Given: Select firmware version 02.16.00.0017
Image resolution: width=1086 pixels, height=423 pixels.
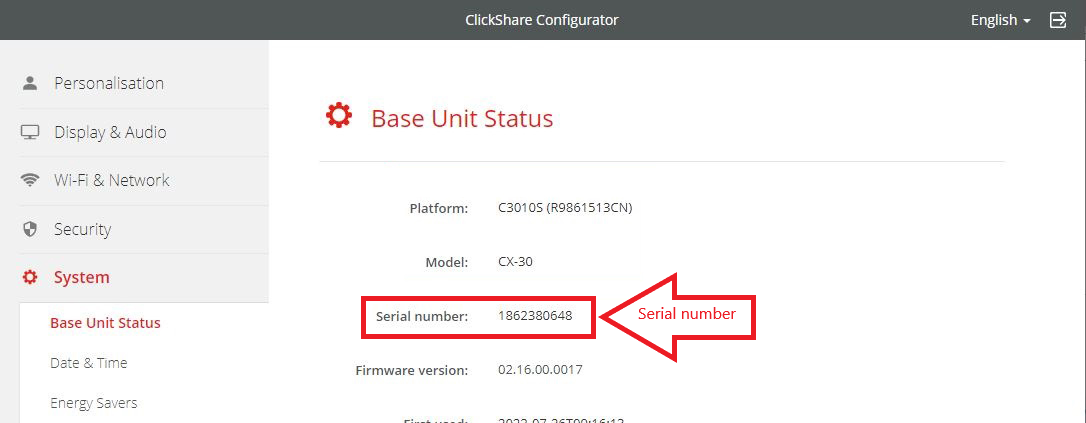Looking at the screenshot, I should pos(540,370).
